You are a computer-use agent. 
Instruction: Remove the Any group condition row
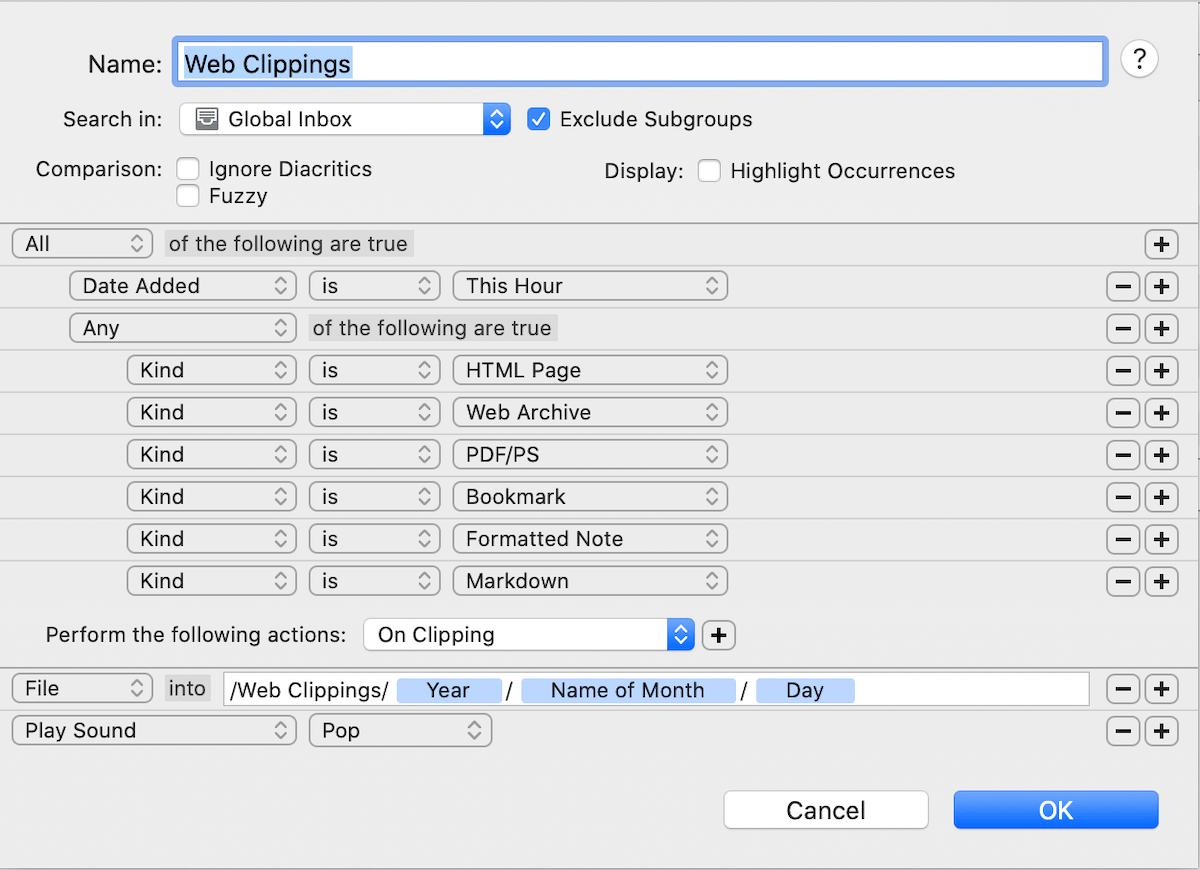[1122, 328]
